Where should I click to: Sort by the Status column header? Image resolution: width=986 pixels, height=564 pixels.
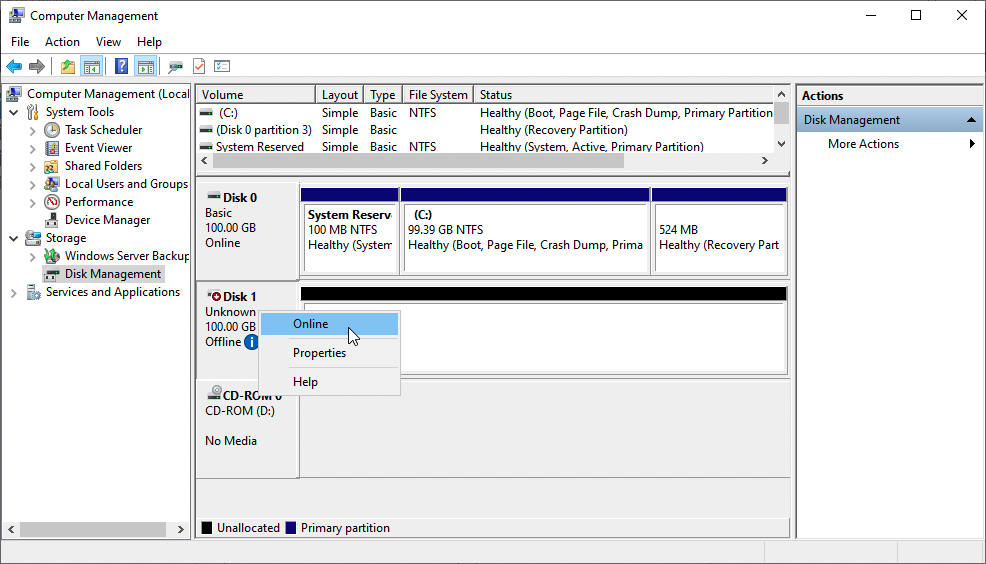[x=623, y=94]
